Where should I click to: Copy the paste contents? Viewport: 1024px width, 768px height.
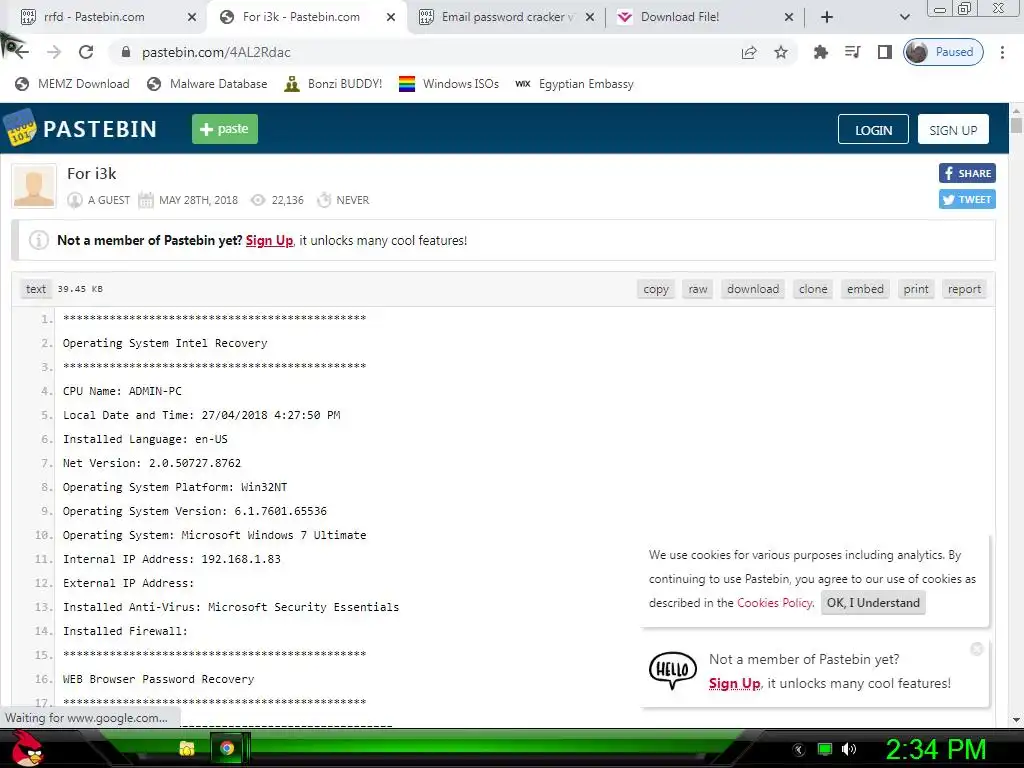[656, 289]
